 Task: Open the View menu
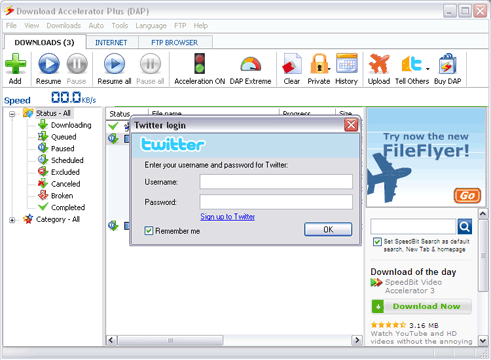point(32,26)
